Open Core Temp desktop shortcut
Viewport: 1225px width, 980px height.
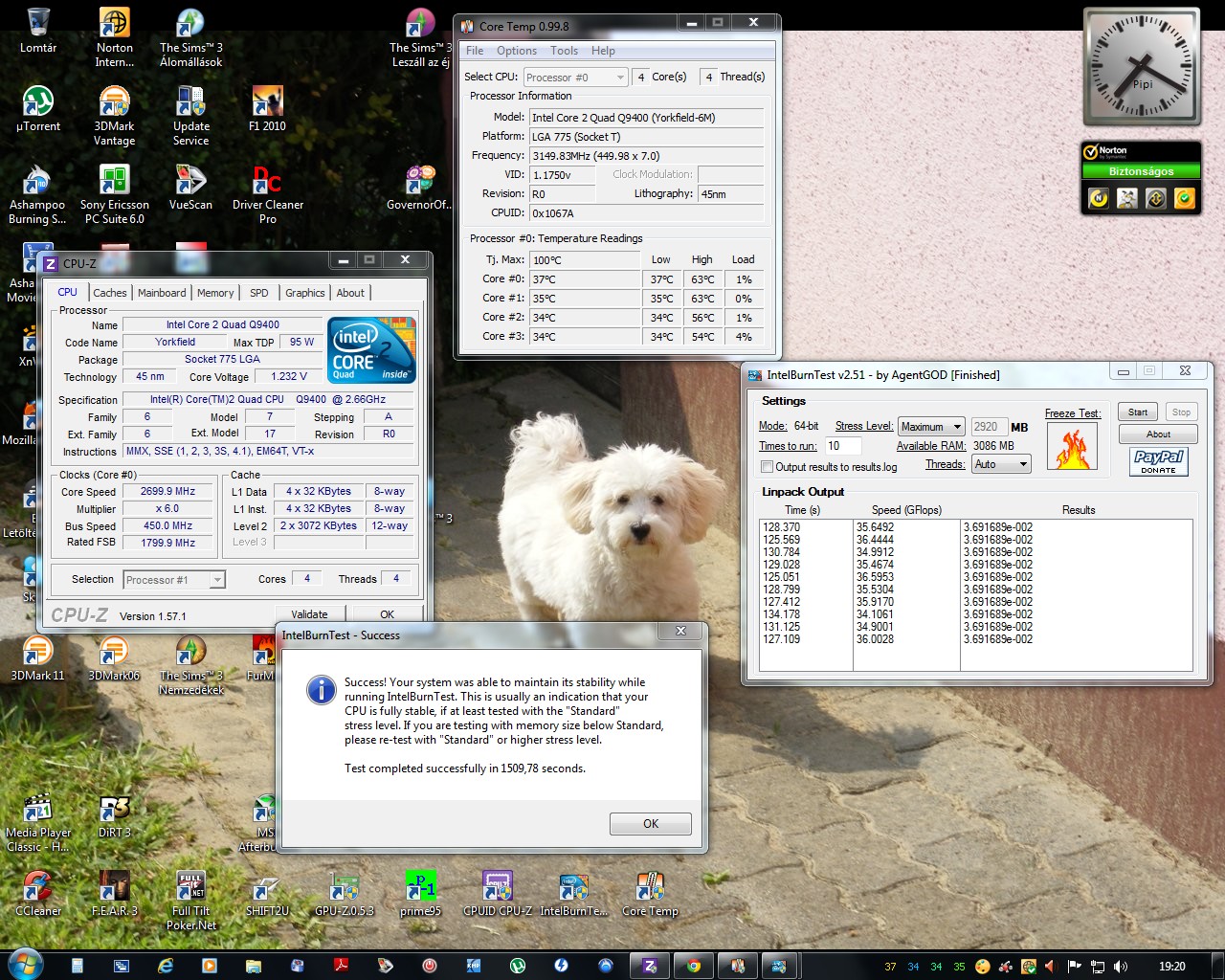tap(651, 893)
